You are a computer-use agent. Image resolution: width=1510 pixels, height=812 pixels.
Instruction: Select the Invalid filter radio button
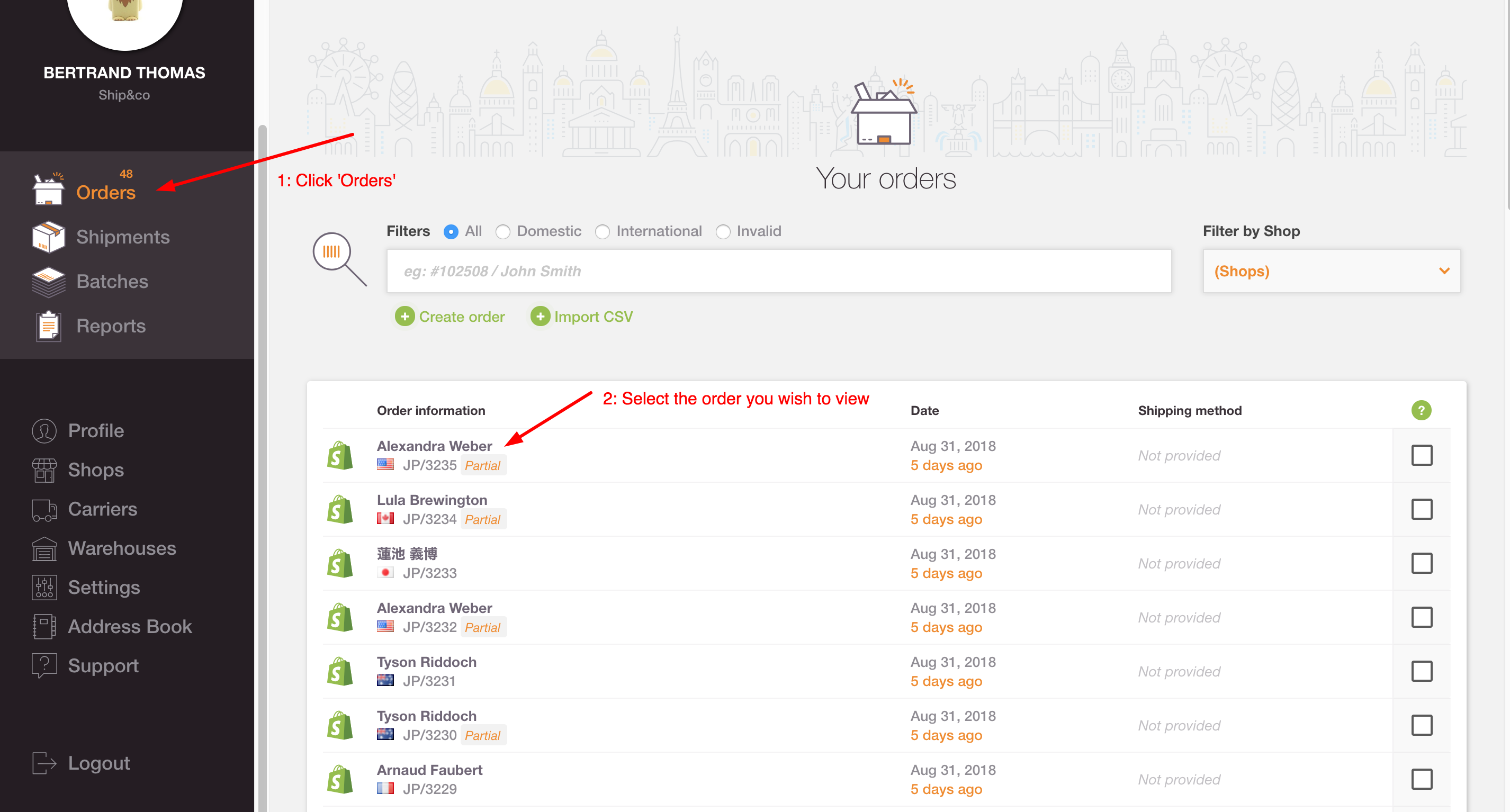click(x=723, y=231)
